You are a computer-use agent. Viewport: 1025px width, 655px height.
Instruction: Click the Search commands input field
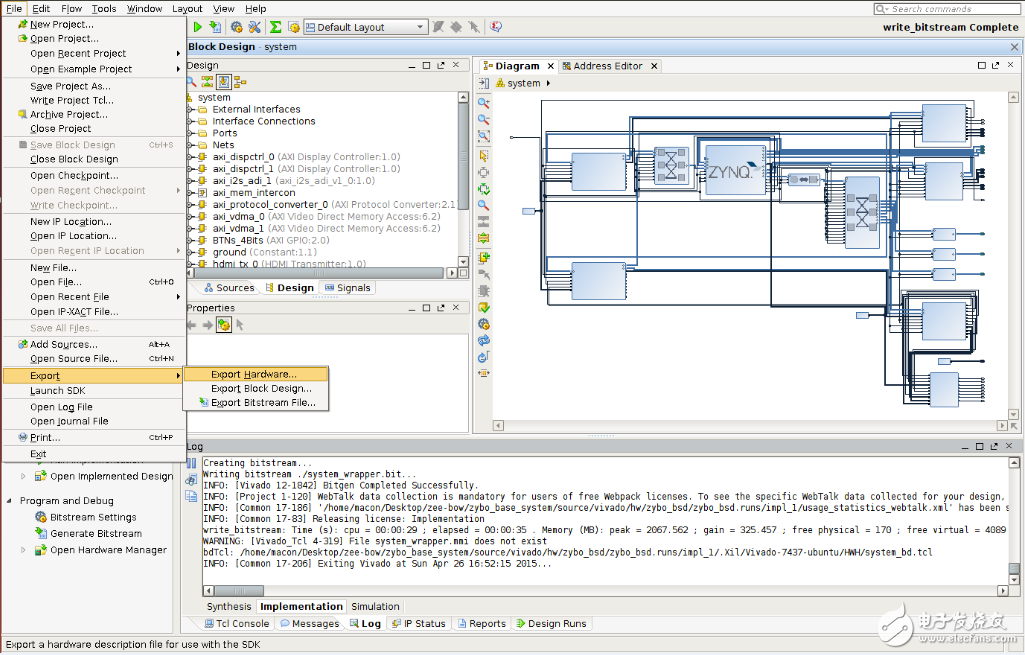950,9
